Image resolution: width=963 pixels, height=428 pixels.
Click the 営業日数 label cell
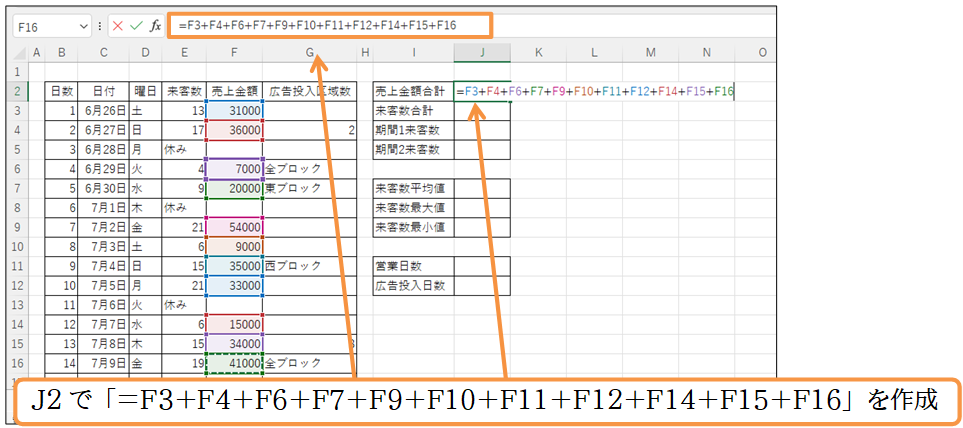click(414, 266)
